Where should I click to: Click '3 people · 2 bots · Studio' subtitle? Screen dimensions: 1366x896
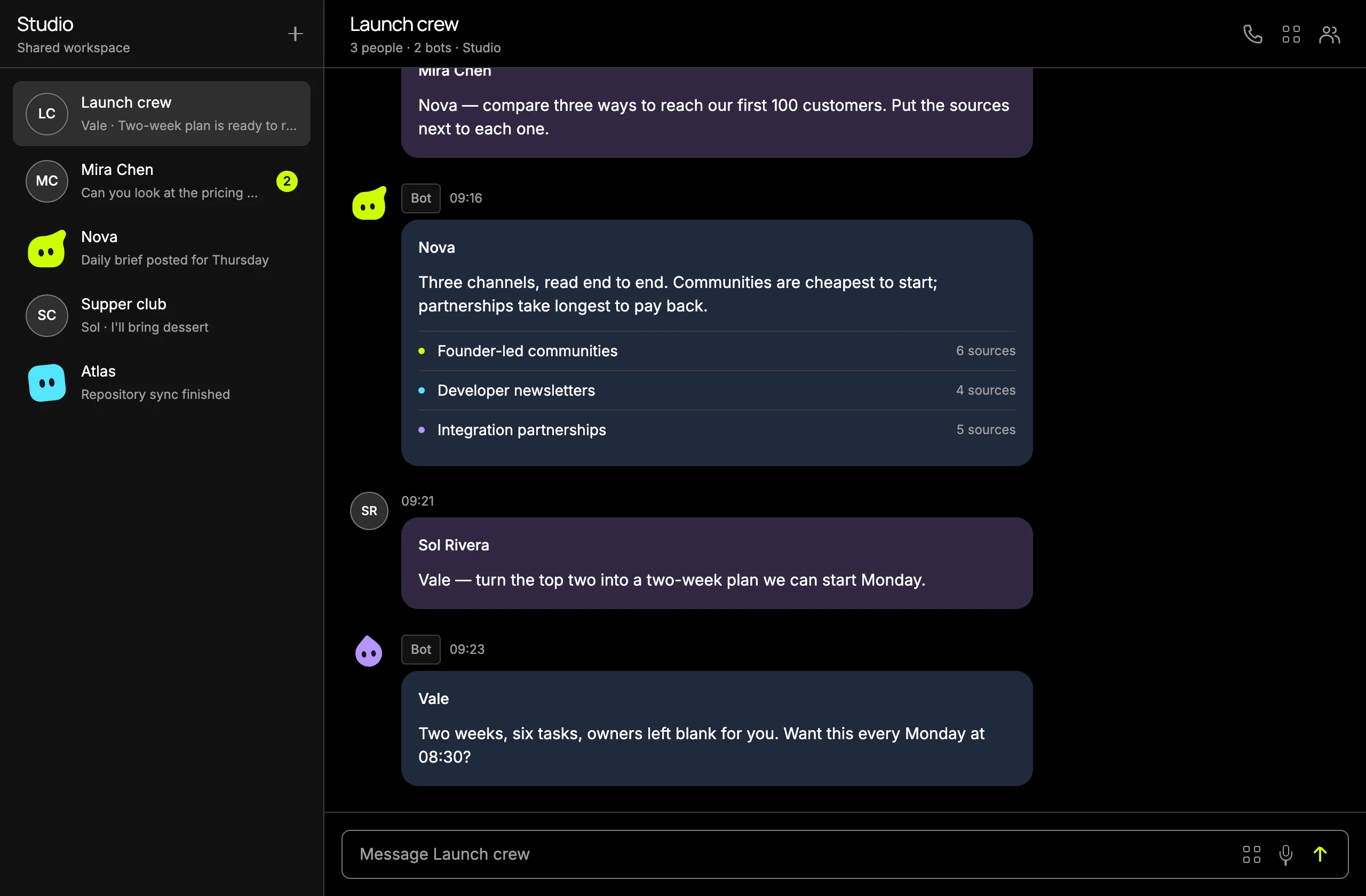pyautogui.click(x=425, y=48)
